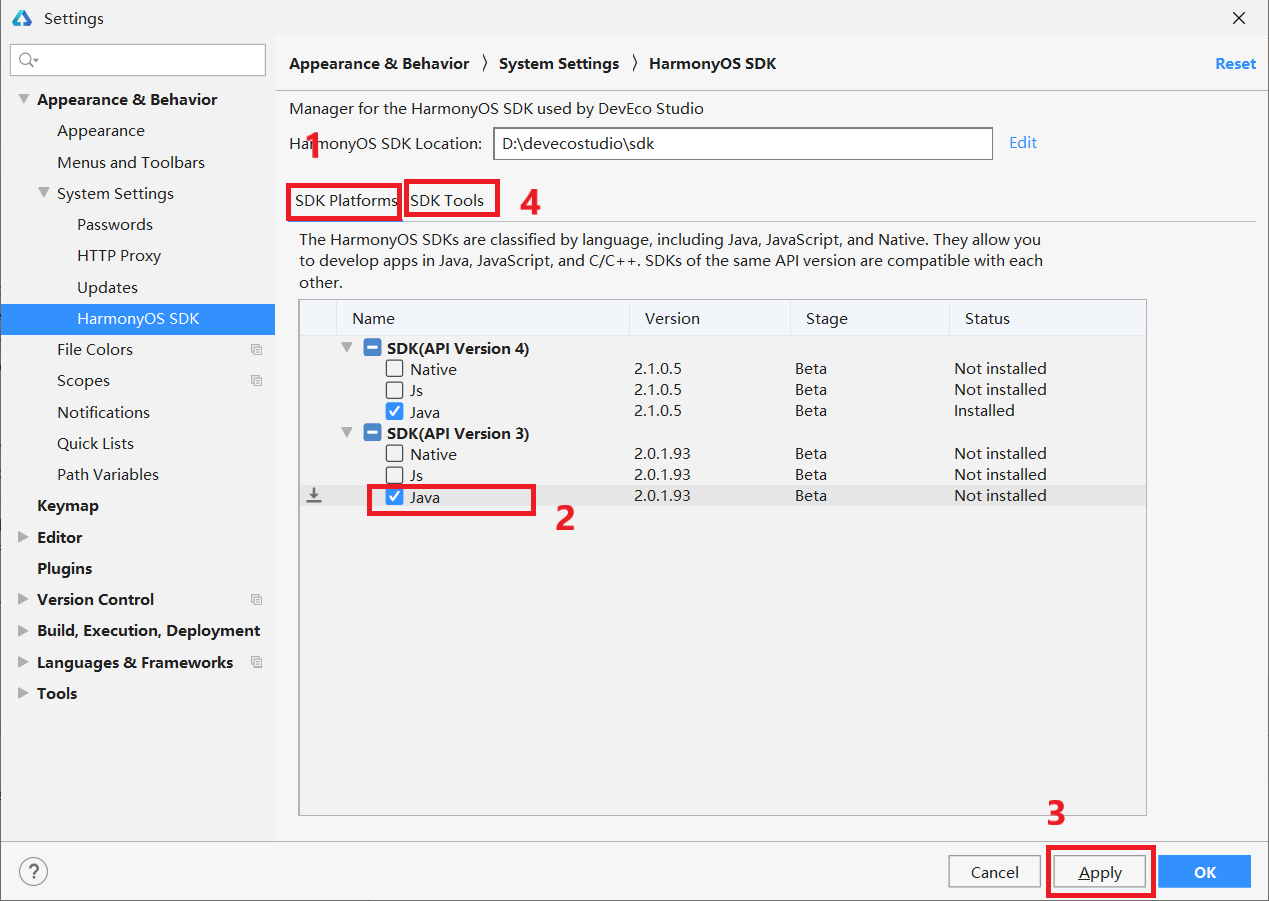
Task: Toggle the SDK(API Version 4) group checkbox
Action: click(372, 348)
